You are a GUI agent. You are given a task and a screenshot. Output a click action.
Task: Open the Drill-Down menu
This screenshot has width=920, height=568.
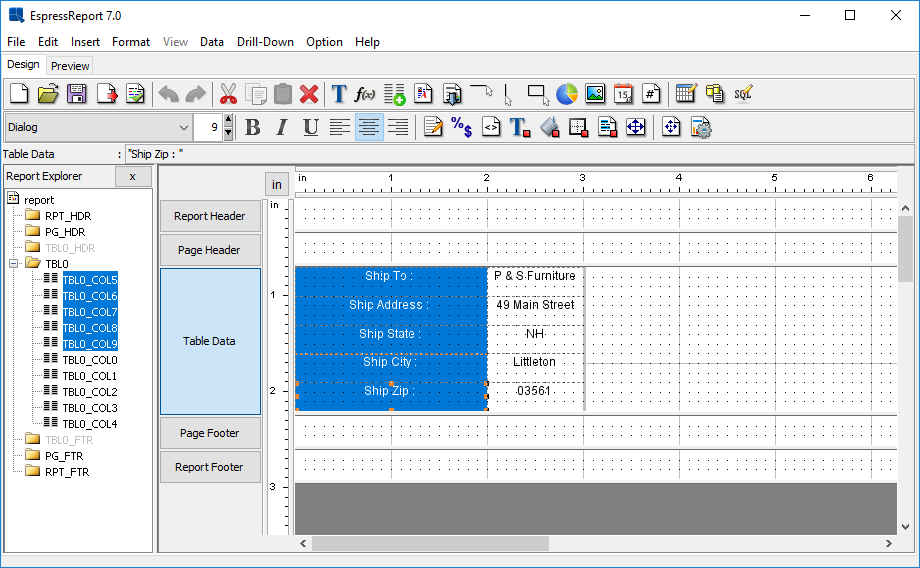tap(265, 42)
